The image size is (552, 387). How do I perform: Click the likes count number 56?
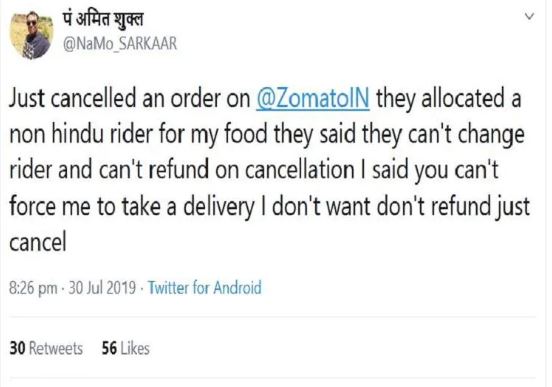(109, 348)
